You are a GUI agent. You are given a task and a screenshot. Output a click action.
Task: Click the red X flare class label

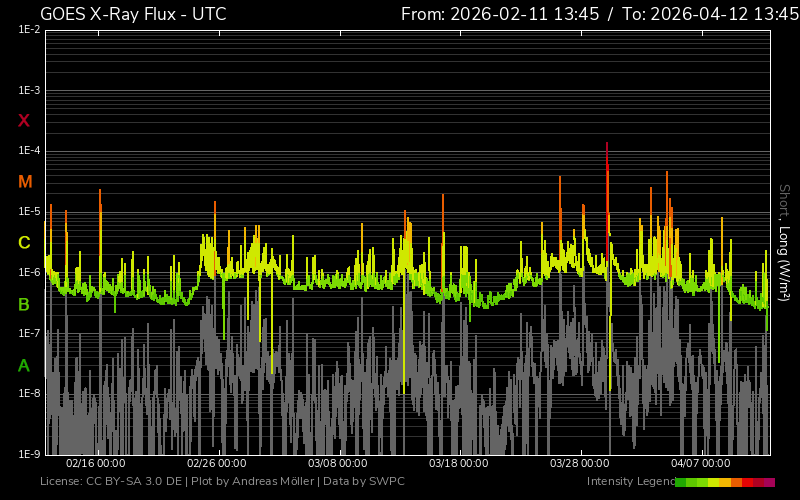[24, 121]
